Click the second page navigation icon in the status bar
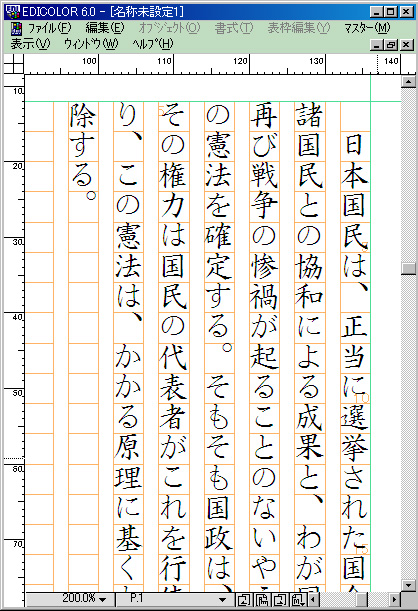 tap(262, 599)
